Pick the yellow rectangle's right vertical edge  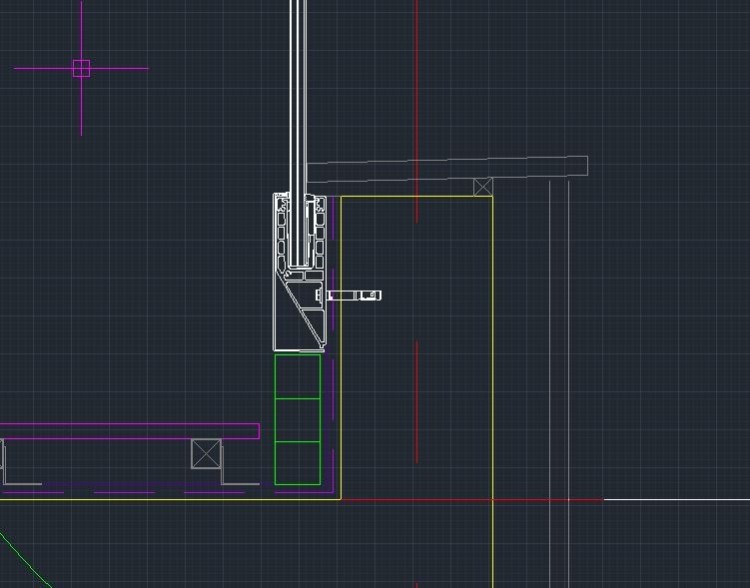point(492,350)
